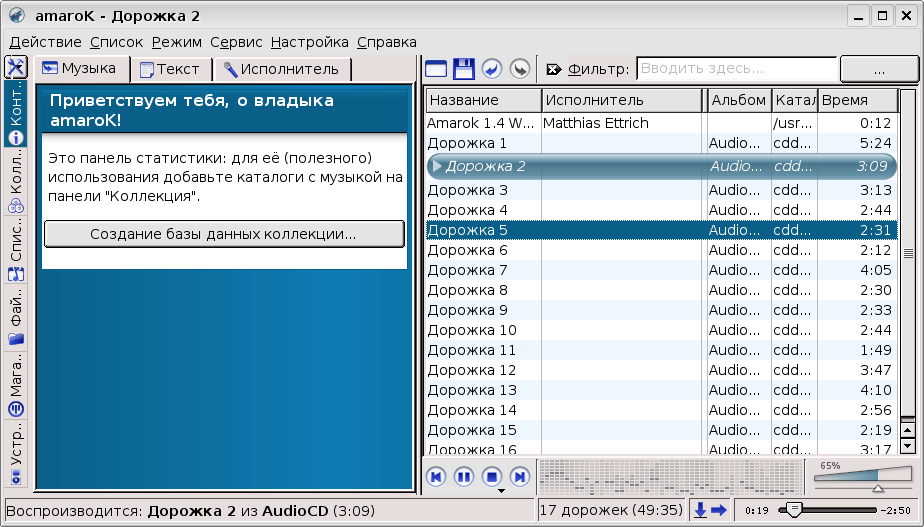Toggle the blue down-arrow playback mode icon

pos(700,510)
